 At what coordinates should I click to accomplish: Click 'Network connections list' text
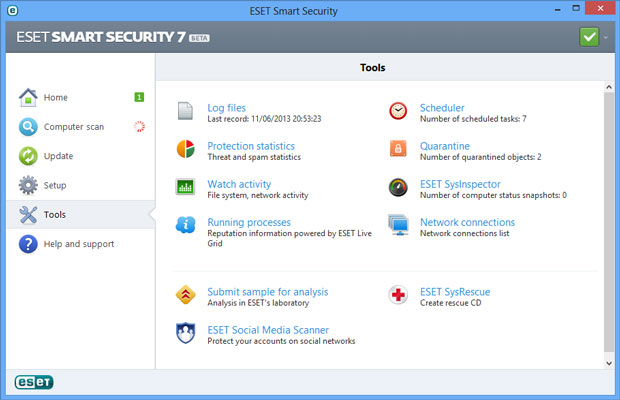[x=465, y=234]
